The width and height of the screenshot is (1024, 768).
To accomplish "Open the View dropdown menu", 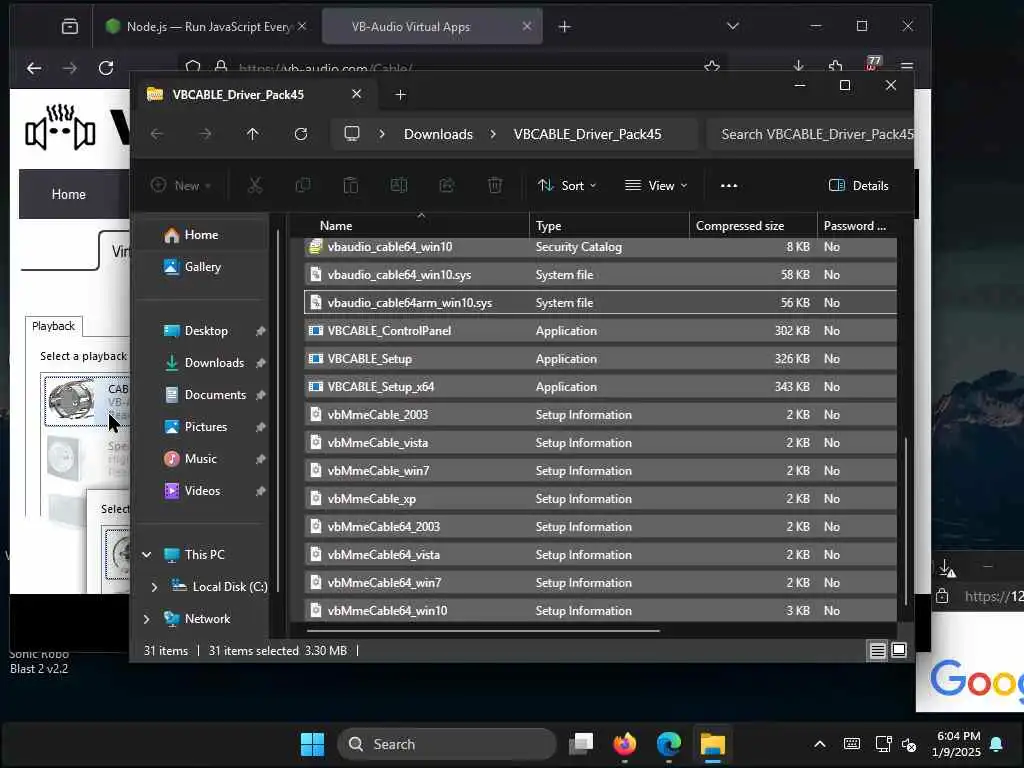I will point(656,185).
